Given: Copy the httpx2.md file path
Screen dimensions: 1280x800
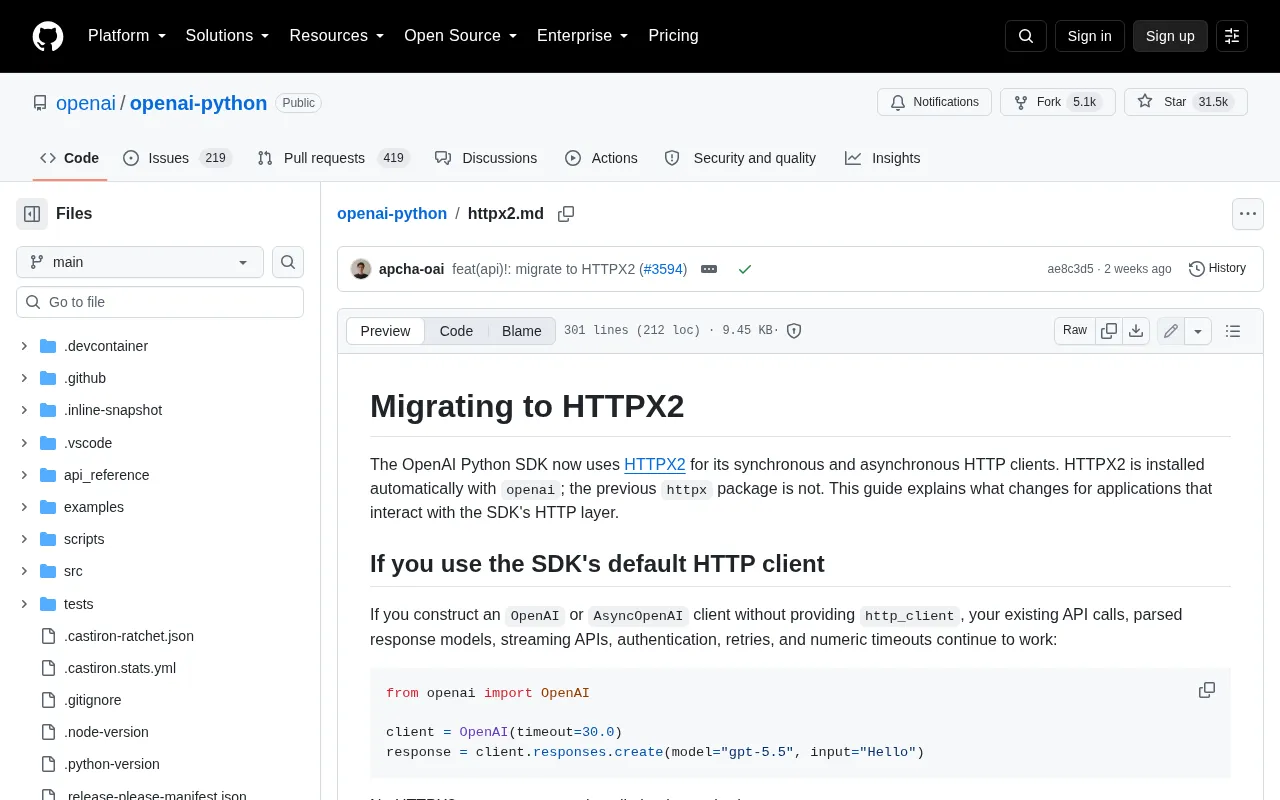Looking at the screenshot, I should pyautogui.click(x=566, y=214).
